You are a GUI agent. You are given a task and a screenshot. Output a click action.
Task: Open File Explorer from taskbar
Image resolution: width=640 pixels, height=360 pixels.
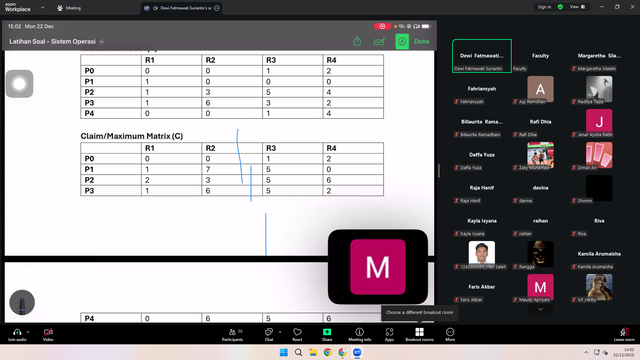313,352
